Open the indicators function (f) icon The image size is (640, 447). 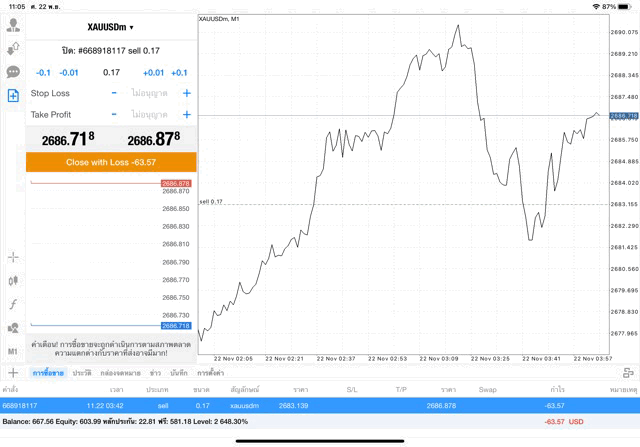(x=13, y=304)
